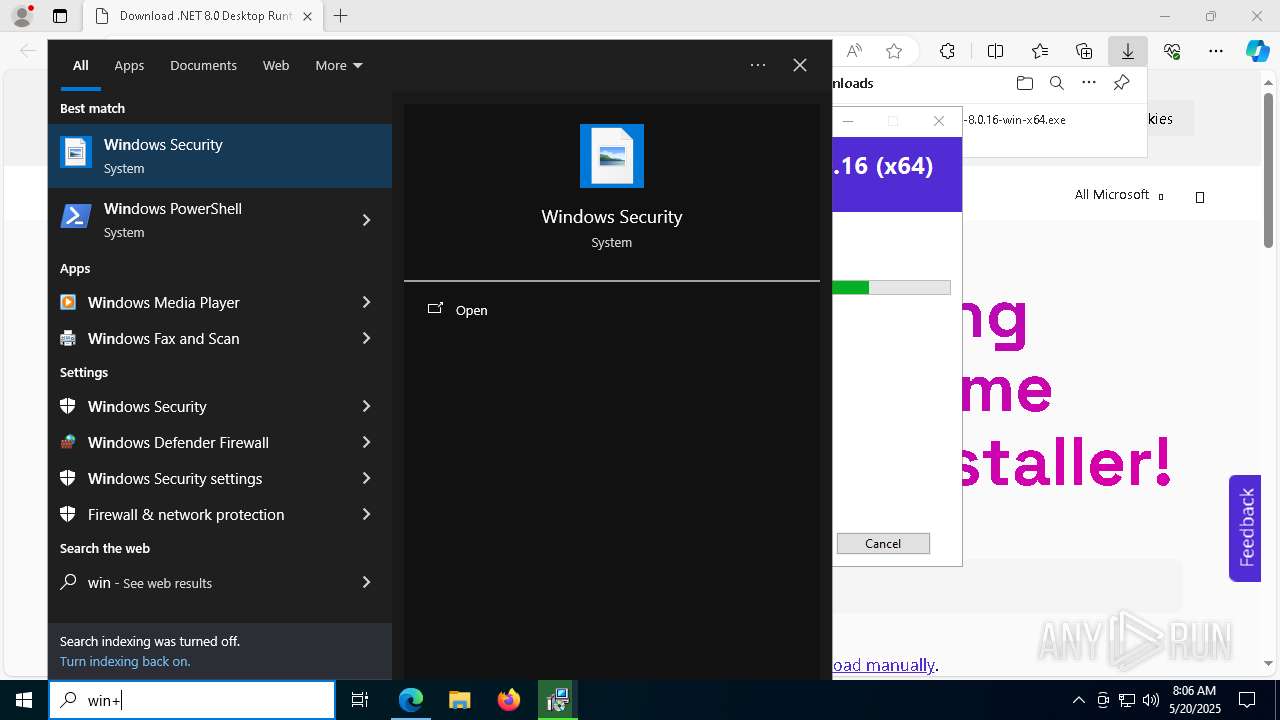Expand Windows Defender Firewall result options
This screenshot has width=1280, height=720.
(366, 442)
